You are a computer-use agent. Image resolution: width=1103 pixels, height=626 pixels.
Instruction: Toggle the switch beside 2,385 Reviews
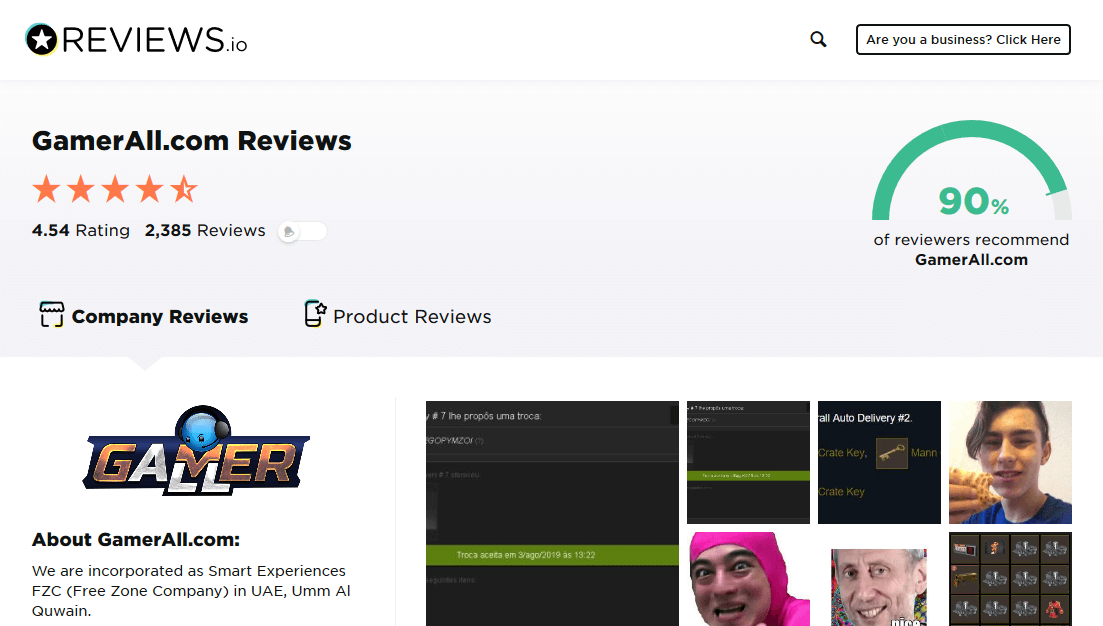pyautogui.click(x=302, y=231)
